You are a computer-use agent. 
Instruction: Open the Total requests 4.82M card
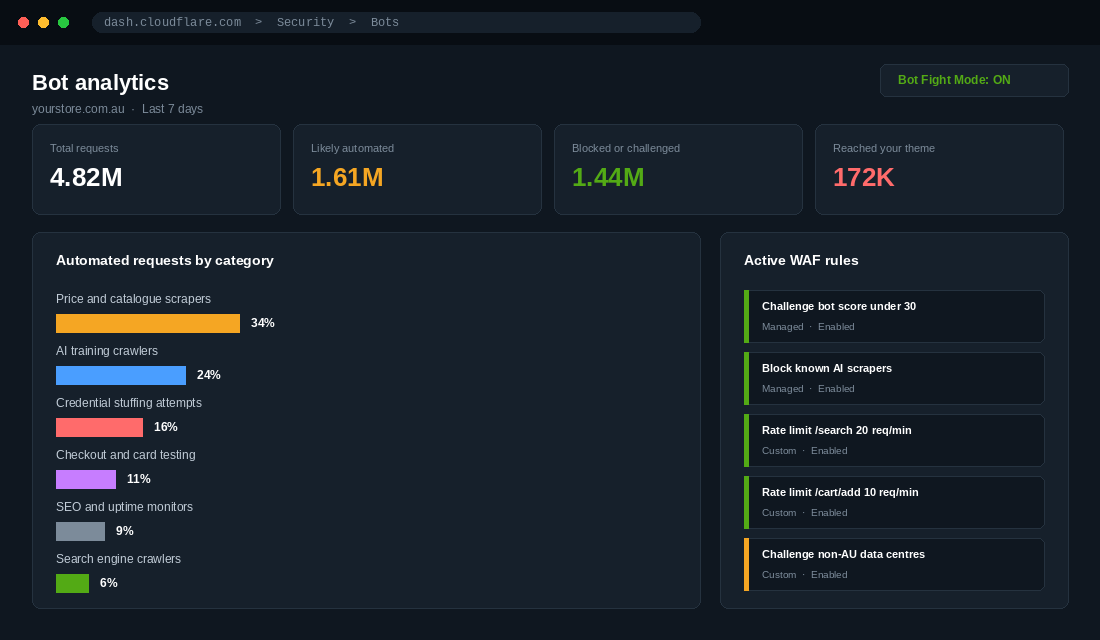tap(156, 169)
